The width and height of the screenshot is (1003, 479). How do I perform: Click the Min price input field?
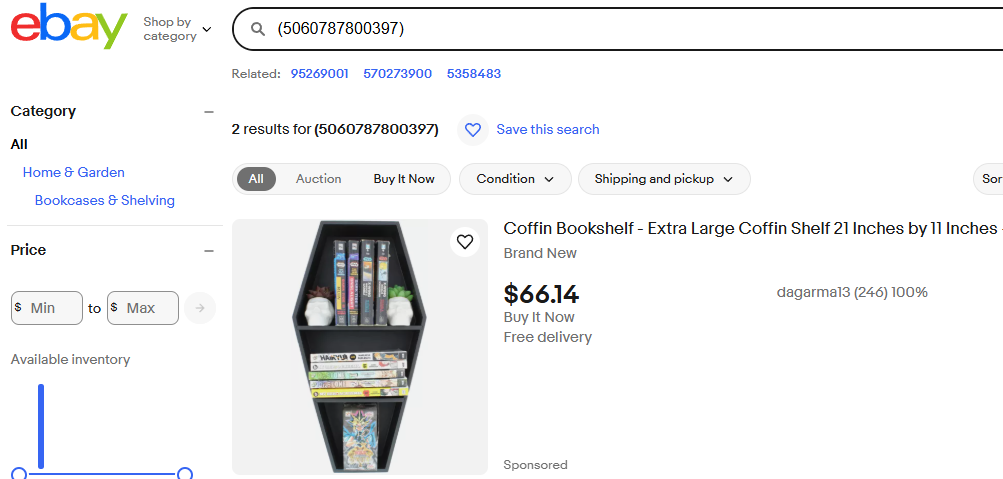click(x=52, y=308)
